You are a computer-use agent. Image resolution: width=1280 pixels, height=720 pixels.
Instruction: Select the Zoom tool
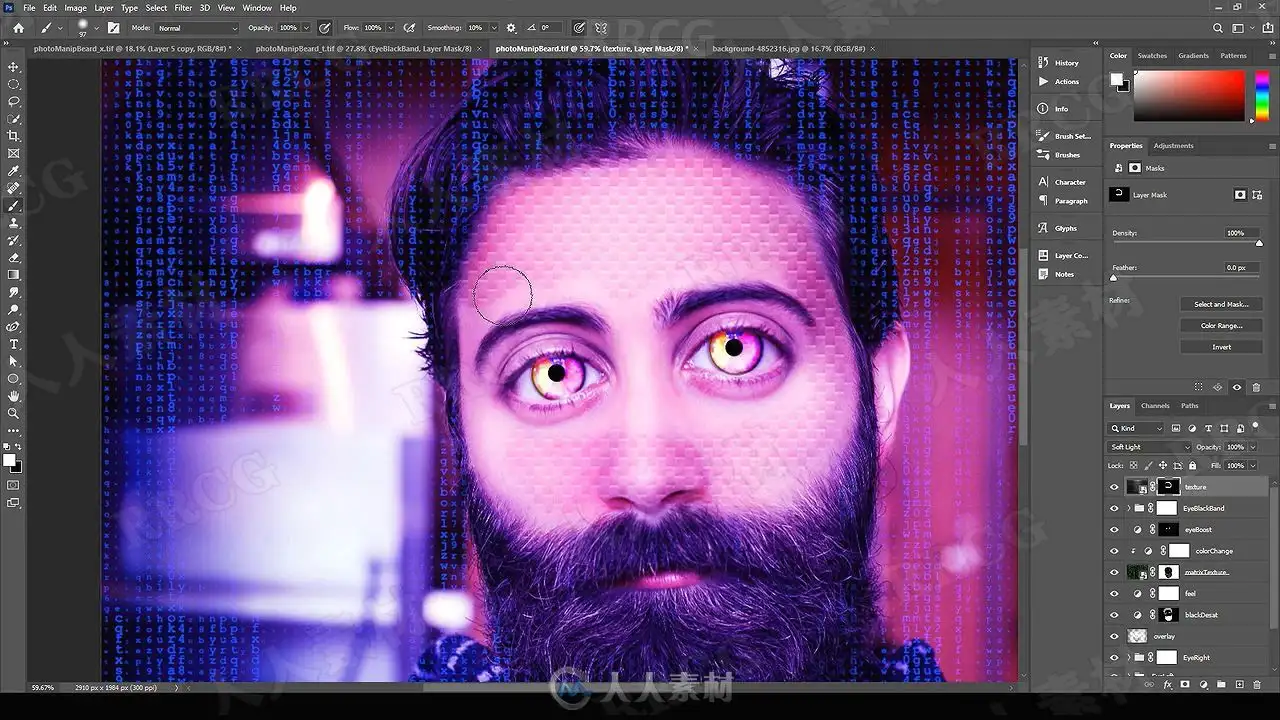click(x=14, y=413)
